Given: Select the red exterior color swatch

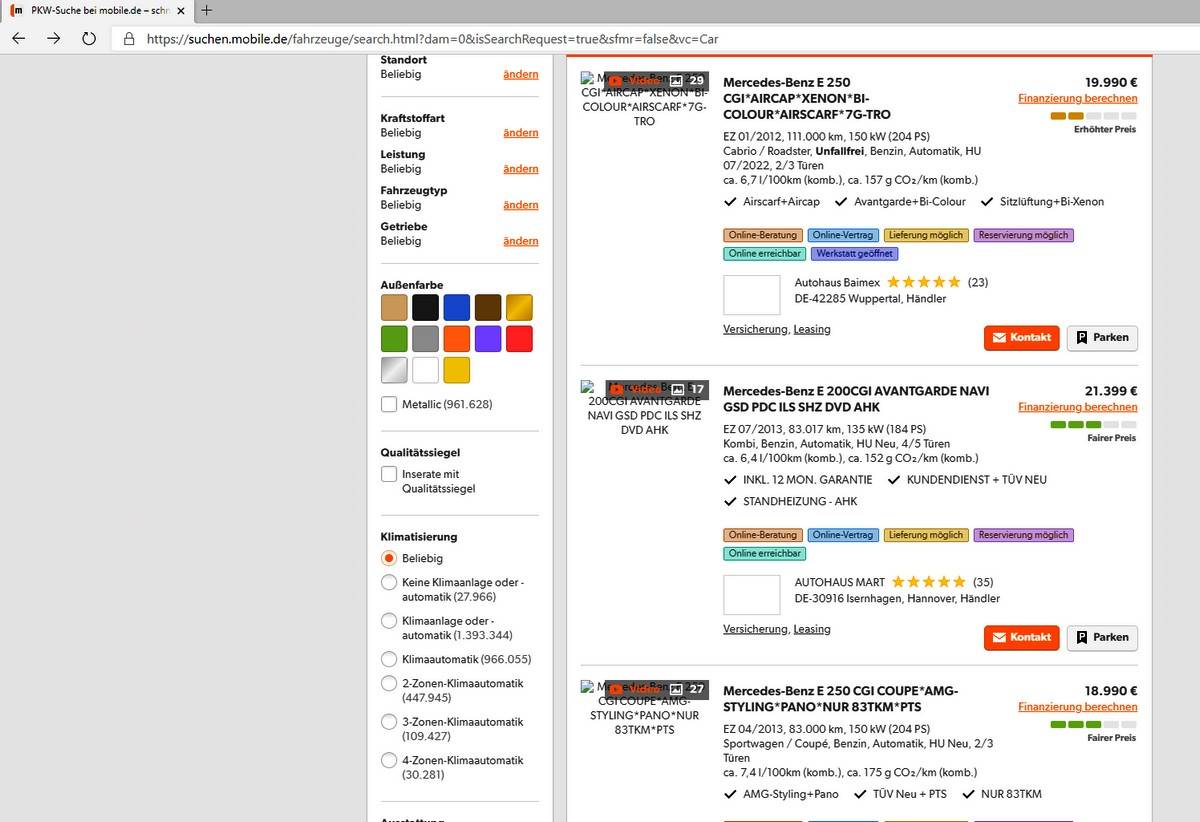Looking at the screenshot, I should click(x=519, y=338).
